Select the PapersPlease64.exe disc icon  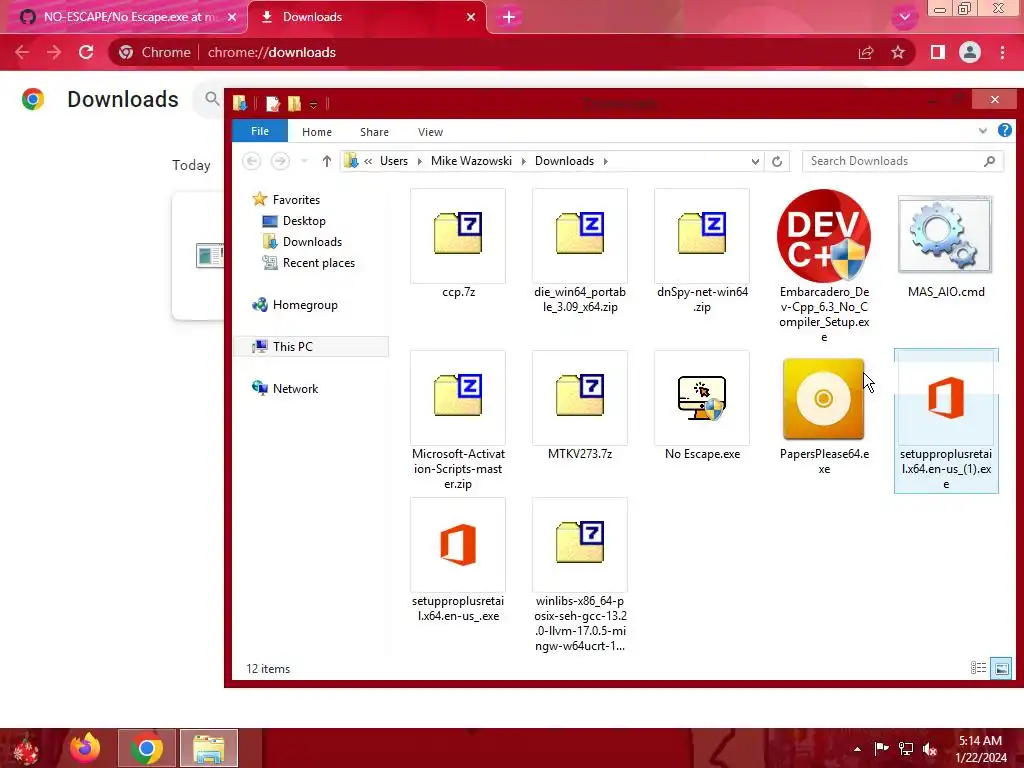[824, 398]
